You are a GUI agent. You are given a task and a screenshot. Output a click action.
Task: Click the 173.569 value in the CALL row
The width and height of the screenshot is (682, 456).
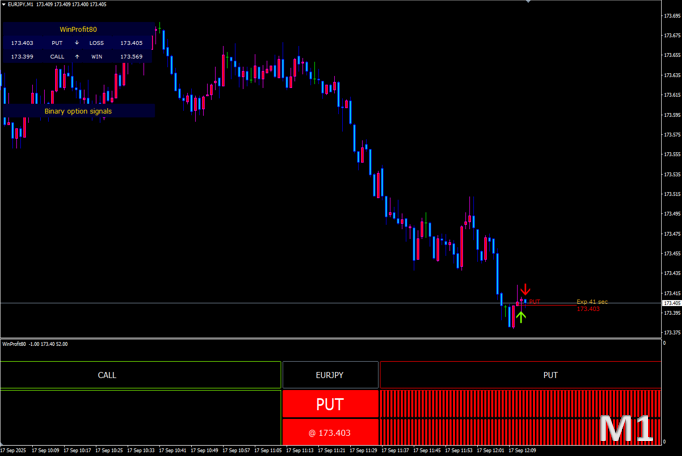(x=131, y=57)
